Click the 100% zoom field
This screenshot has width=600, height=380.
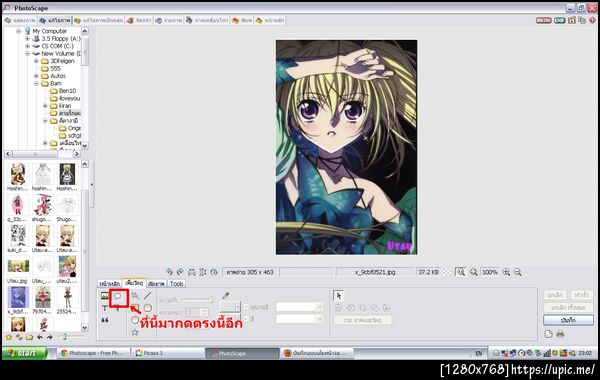click(489, 272)
